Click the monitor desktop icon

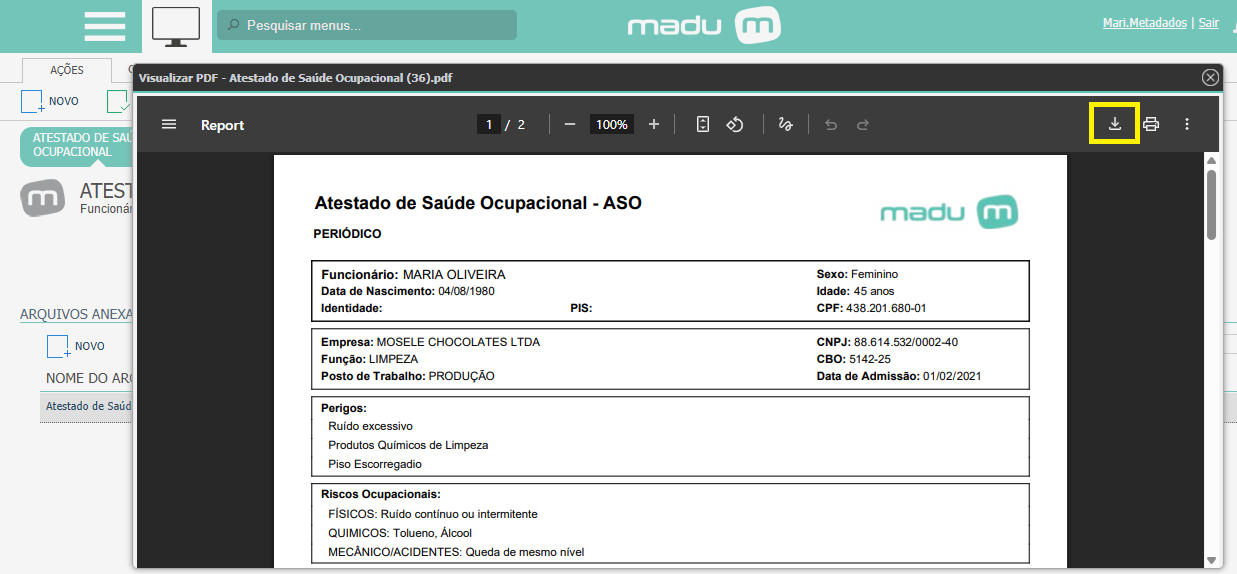tap(176, 26)
